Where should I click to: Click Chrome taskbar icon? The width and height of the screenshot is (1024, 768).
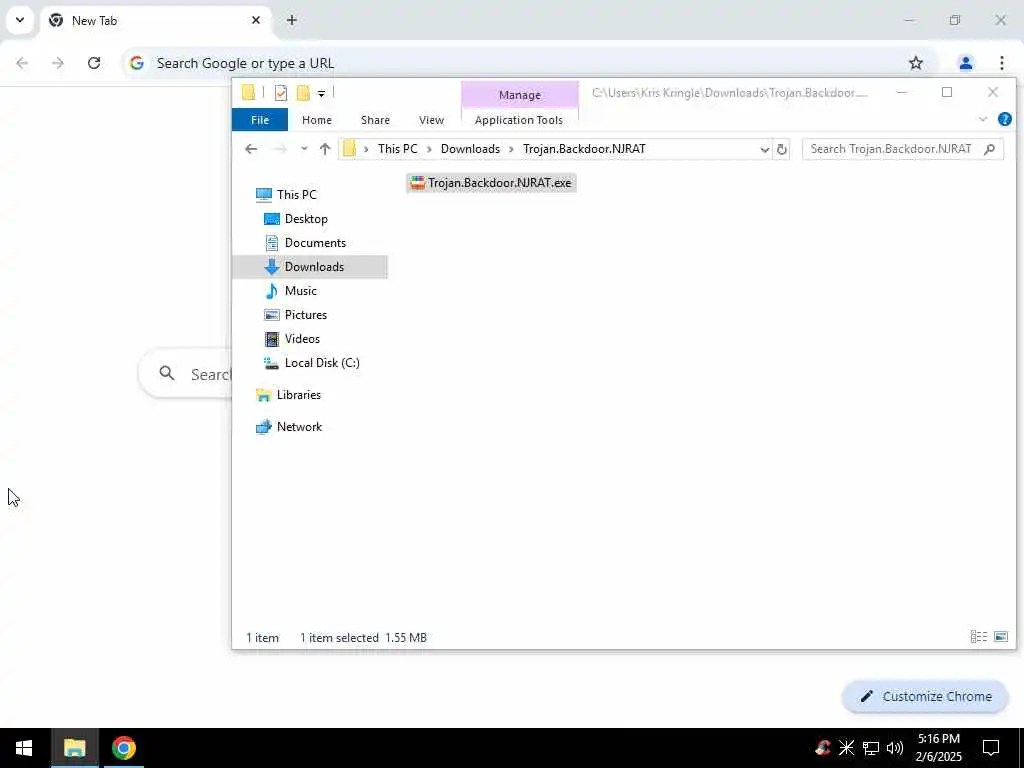(123, 748)
